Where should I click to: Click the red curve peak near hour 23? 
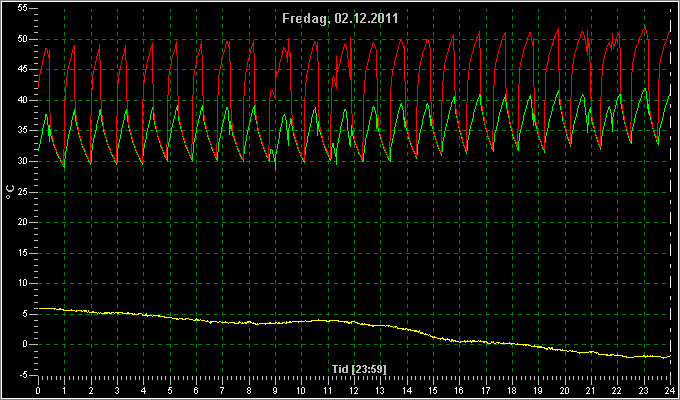point(645,27)
